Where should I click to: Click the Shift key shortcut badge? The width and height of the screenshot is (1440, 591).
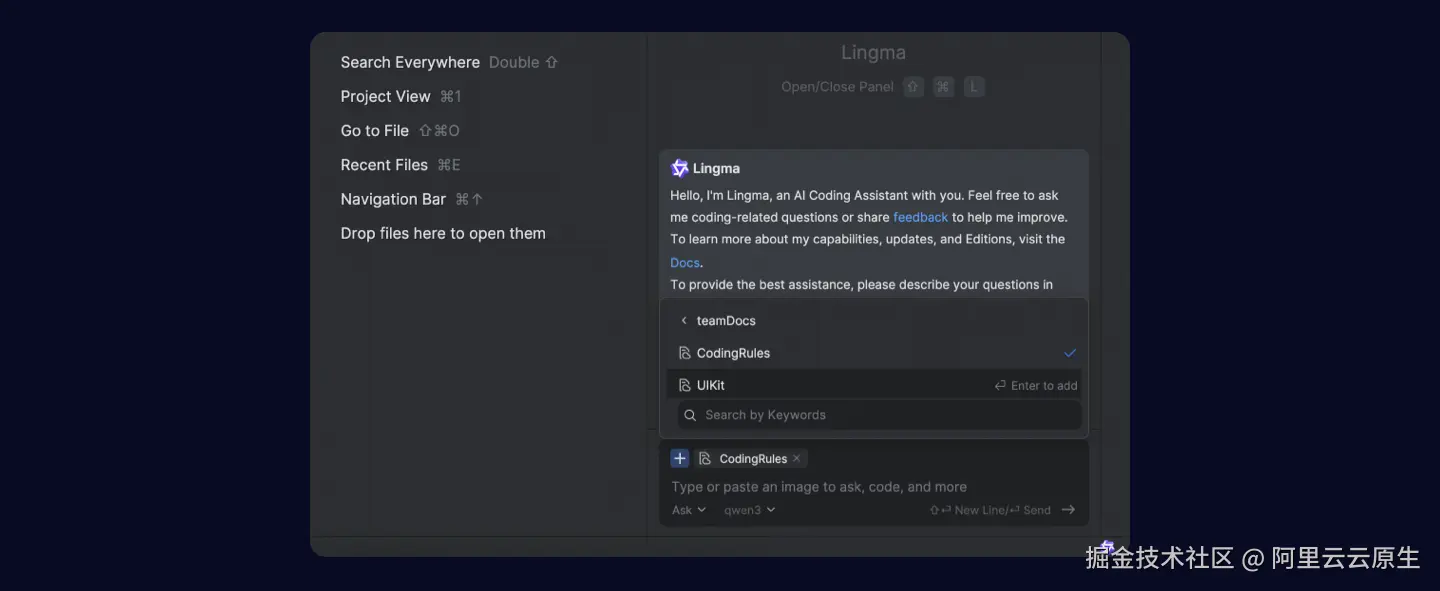click(913, 87)
